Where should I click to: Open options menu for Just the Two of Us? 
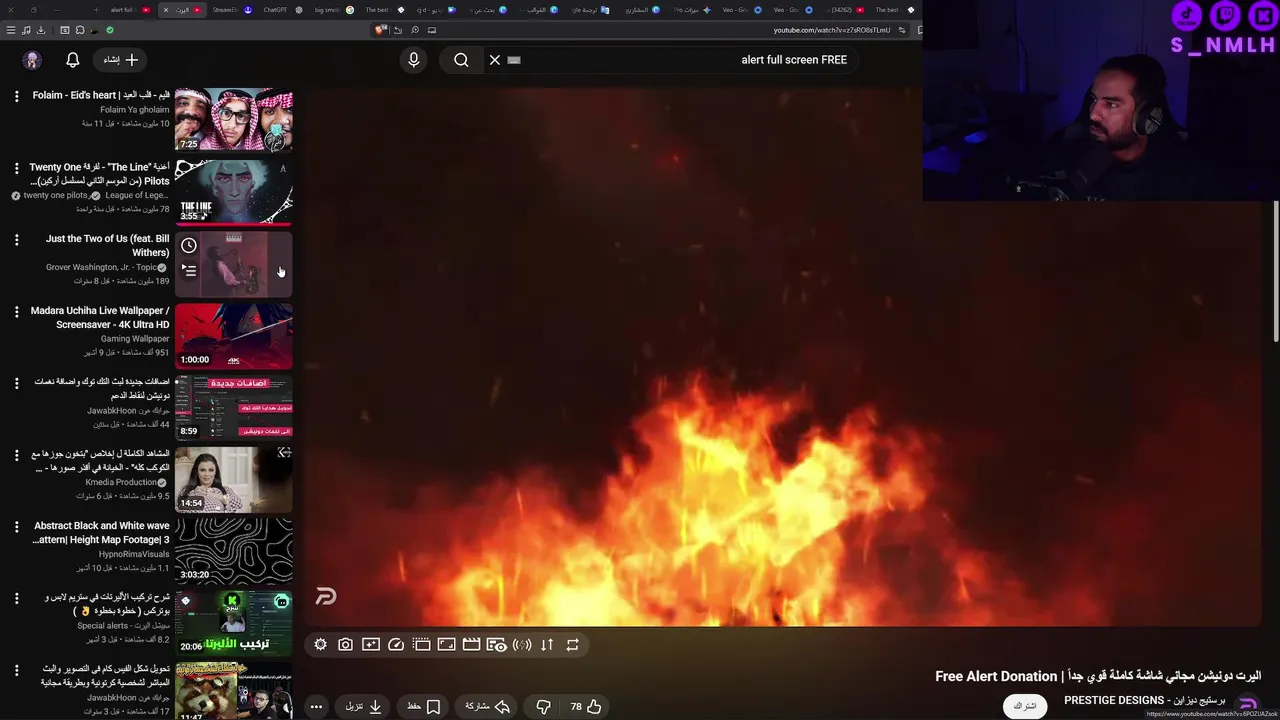(x=16, y=240)
